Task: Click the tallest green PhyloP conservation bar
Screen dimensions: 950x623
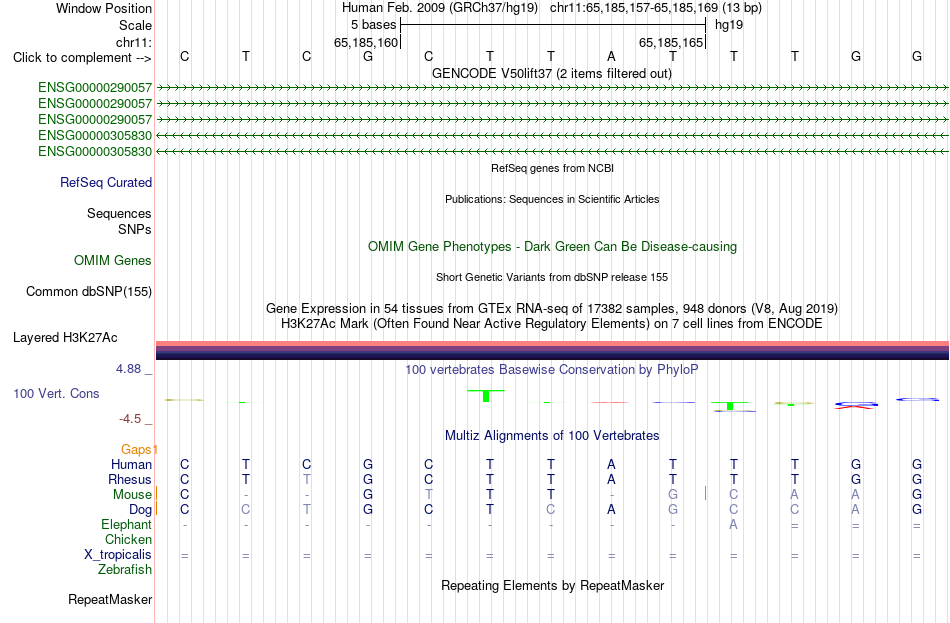Action: (486, 396)
